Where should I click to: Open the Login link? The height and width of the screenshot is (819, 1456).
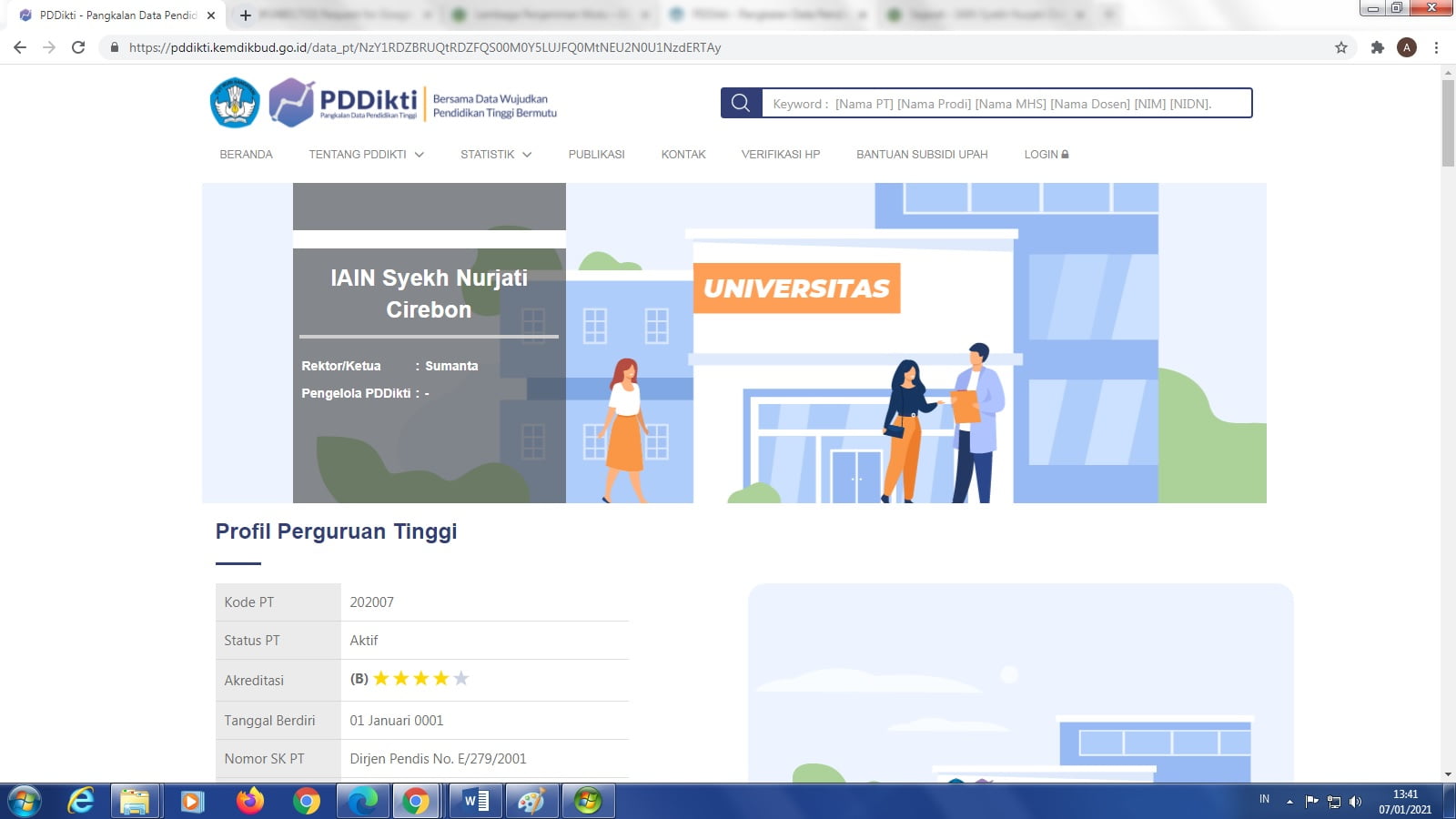(1046, 155)
